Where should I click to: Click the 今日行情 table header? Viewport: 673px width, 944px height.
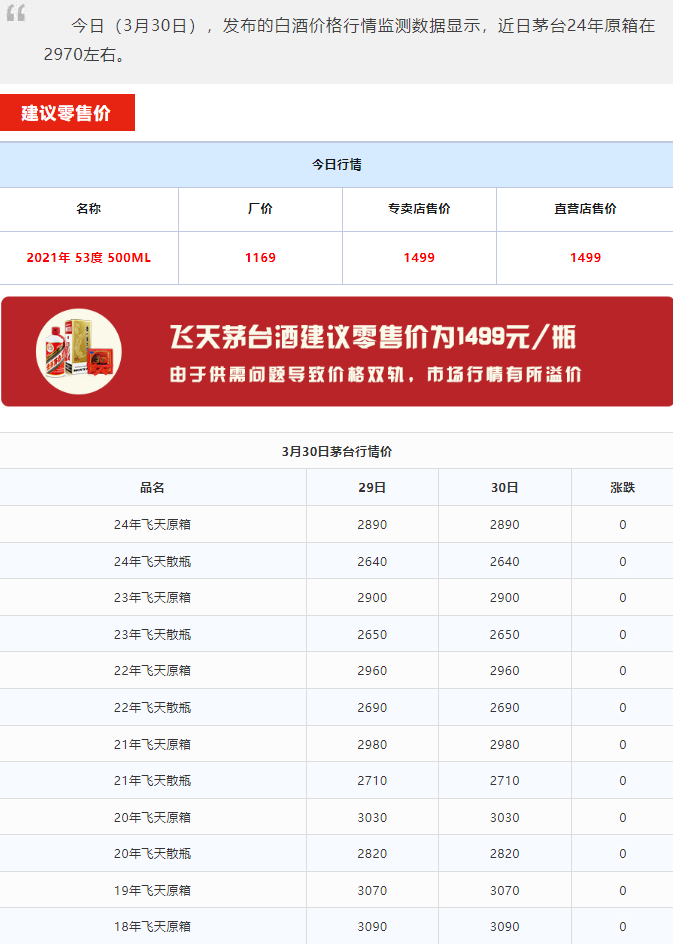336,164
